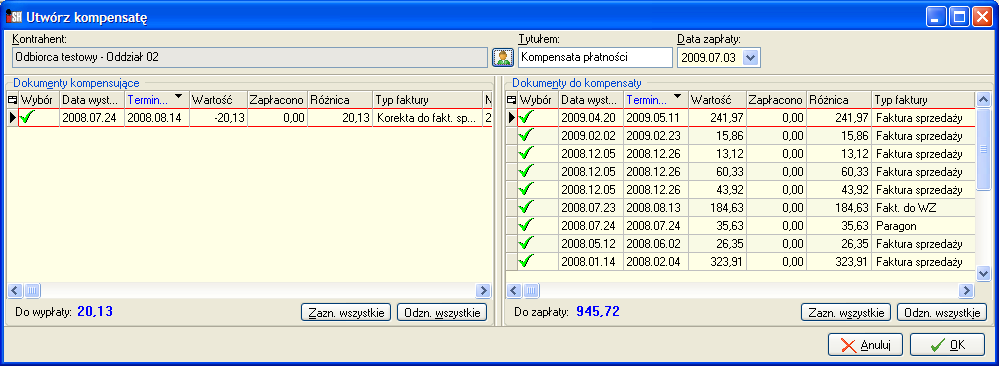Toggle checkmark for row with value 323,91

coord(527,262)
